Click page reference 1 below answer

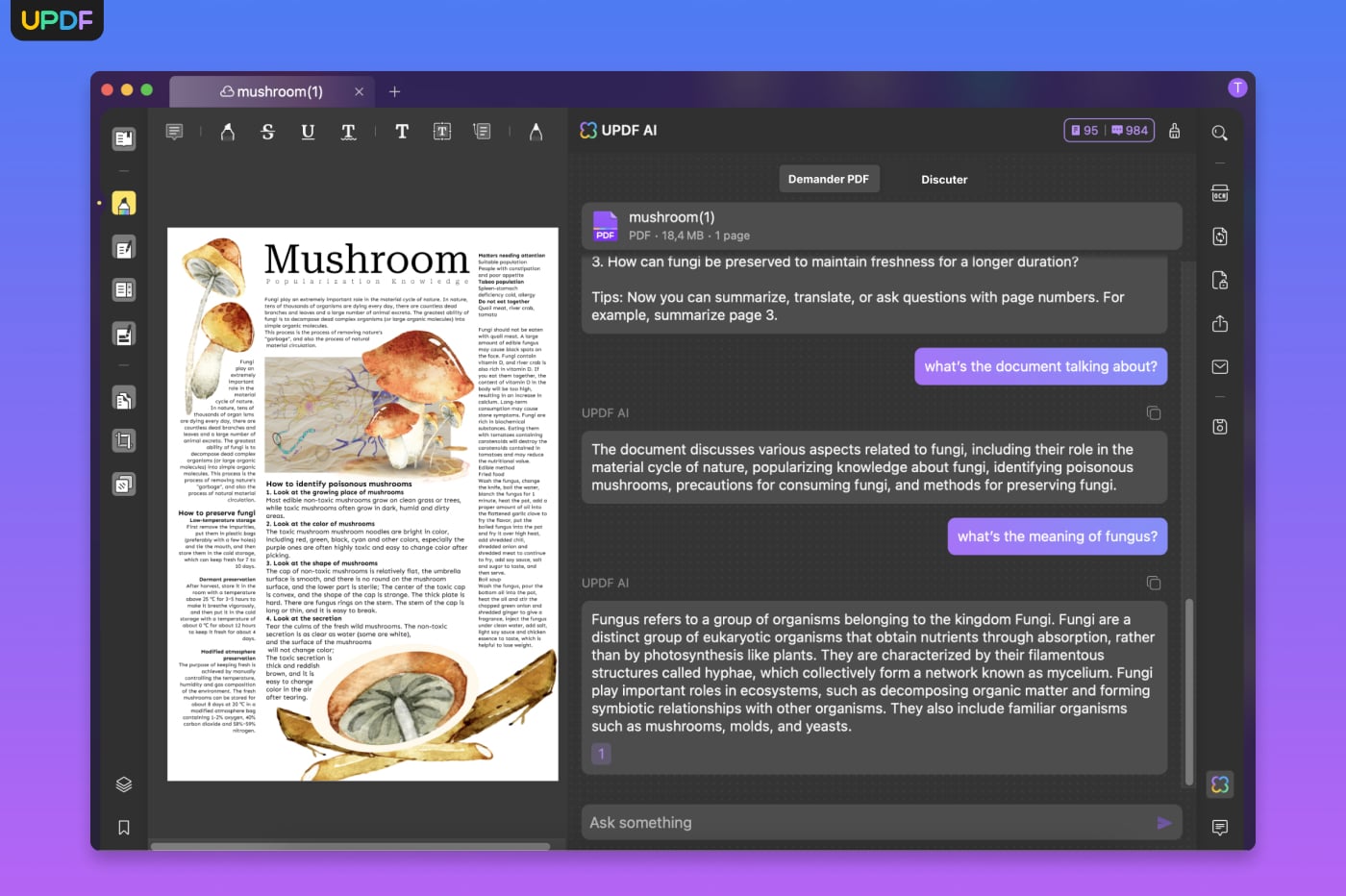coord(601,754)
